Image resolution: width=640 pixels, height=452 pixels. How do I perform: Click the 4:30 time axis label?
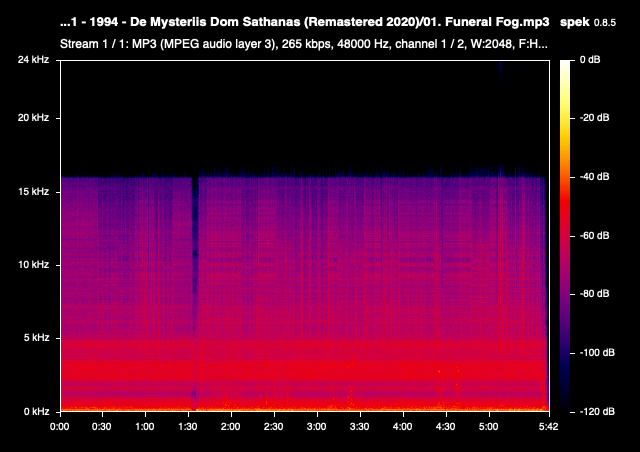click(445, 427)
